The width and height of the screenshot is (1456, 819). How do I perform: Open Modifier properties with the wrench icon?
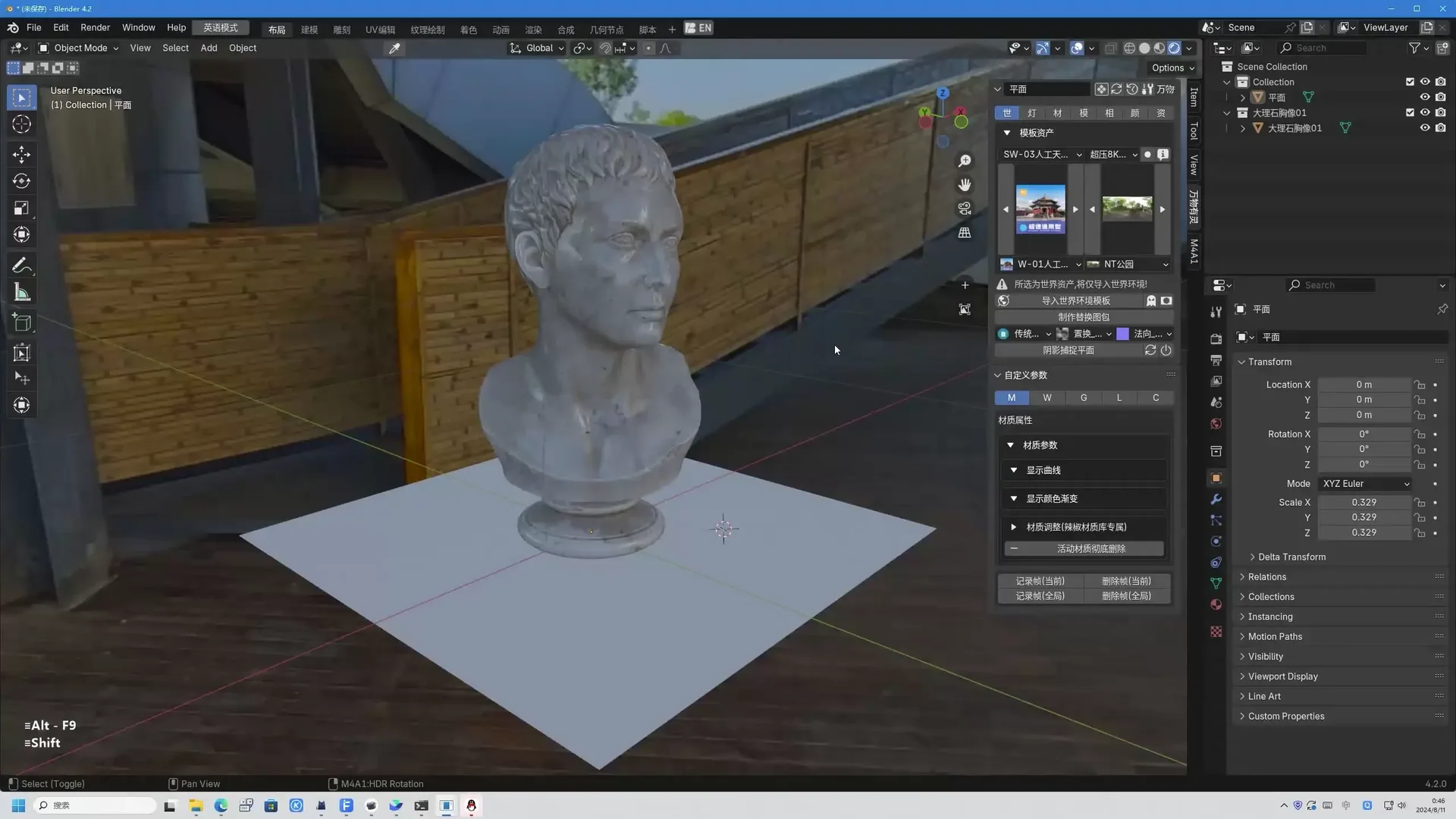(x=1216, y=499)
